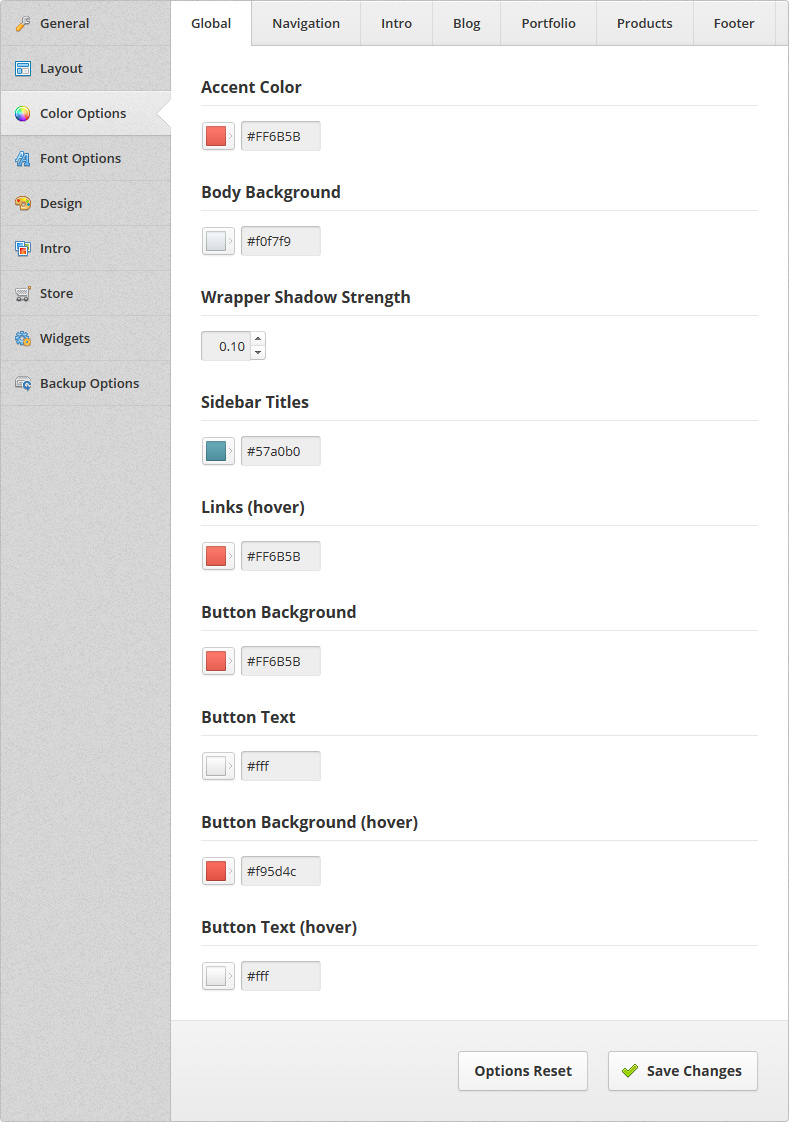Open General settings wrench icon
The width and height of the screenshot is (789, 1122).
click(x=23, y=24)
